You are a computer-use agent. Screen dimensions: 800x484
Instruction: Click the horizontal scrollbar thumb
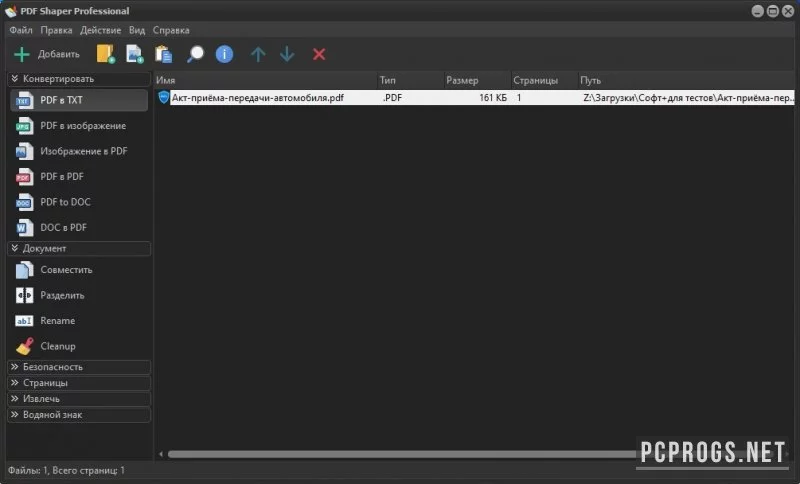[x=403, y=454]
